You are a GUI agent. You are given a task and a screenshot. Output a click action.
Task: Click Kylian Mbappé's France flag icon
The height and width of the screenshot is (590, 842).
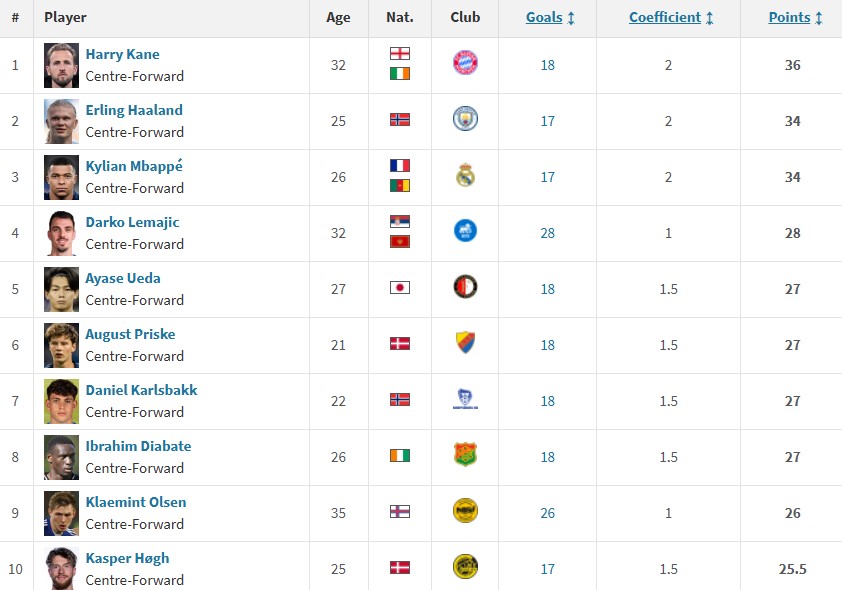point(400,166)
